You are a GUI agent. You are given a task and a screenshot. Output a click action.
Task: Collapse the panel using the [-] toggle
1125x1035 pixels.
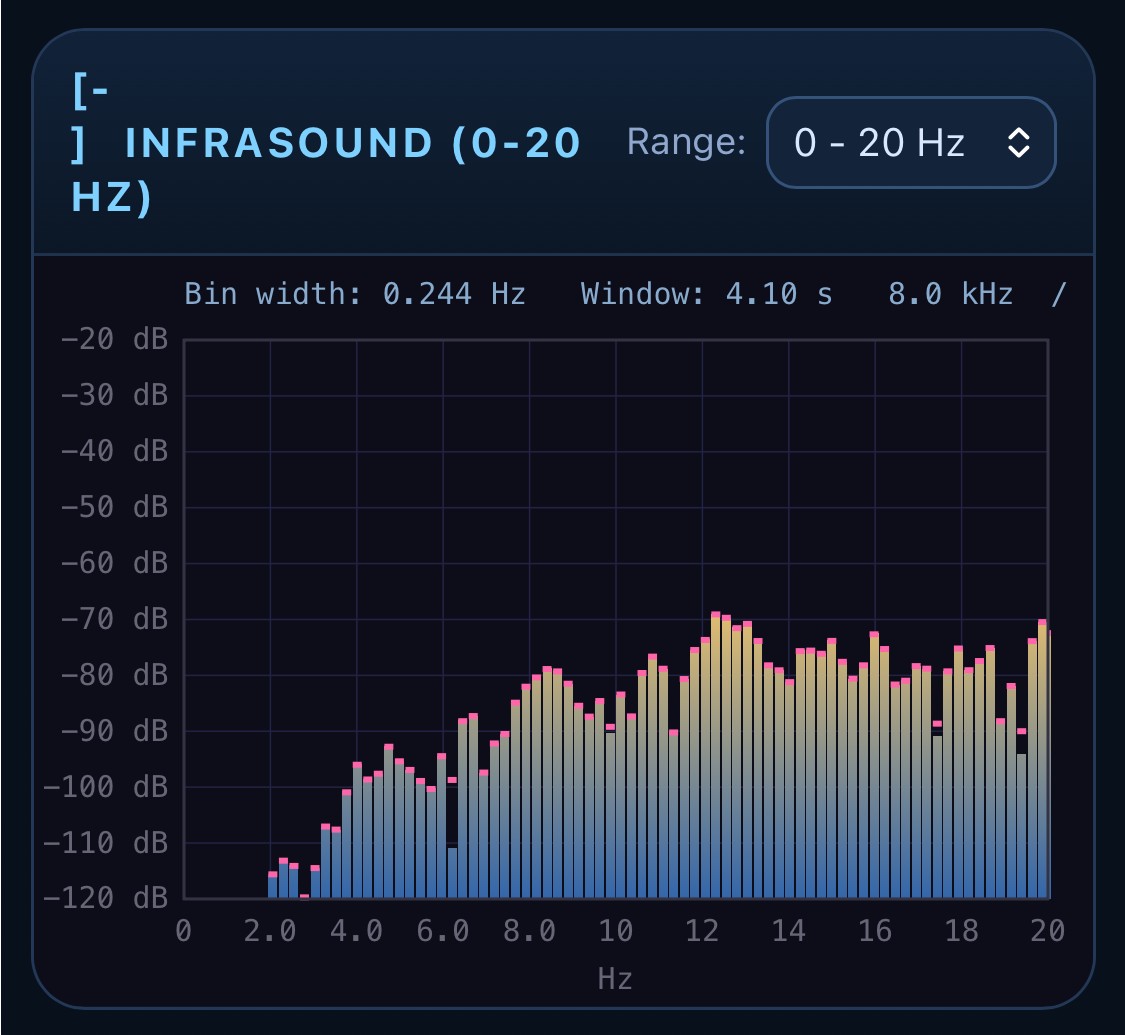point(90,117)
